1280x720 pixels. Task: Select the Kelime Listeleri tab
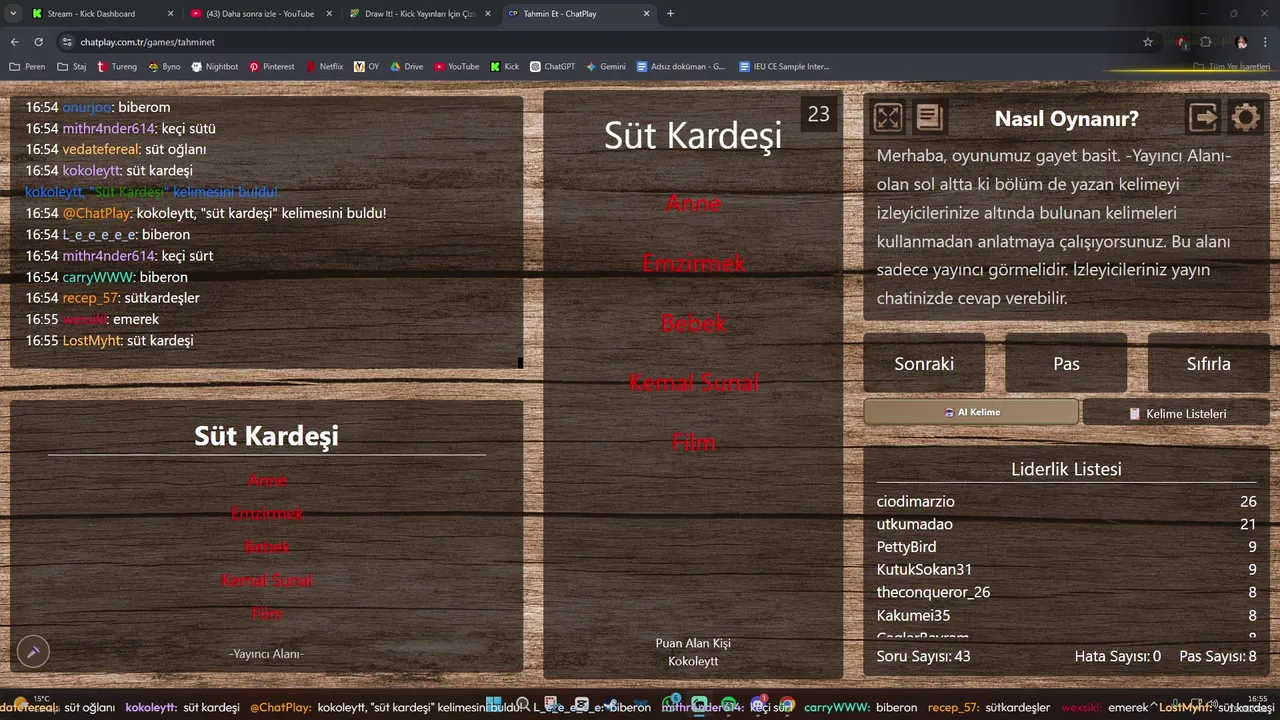tap(1176, 413)
